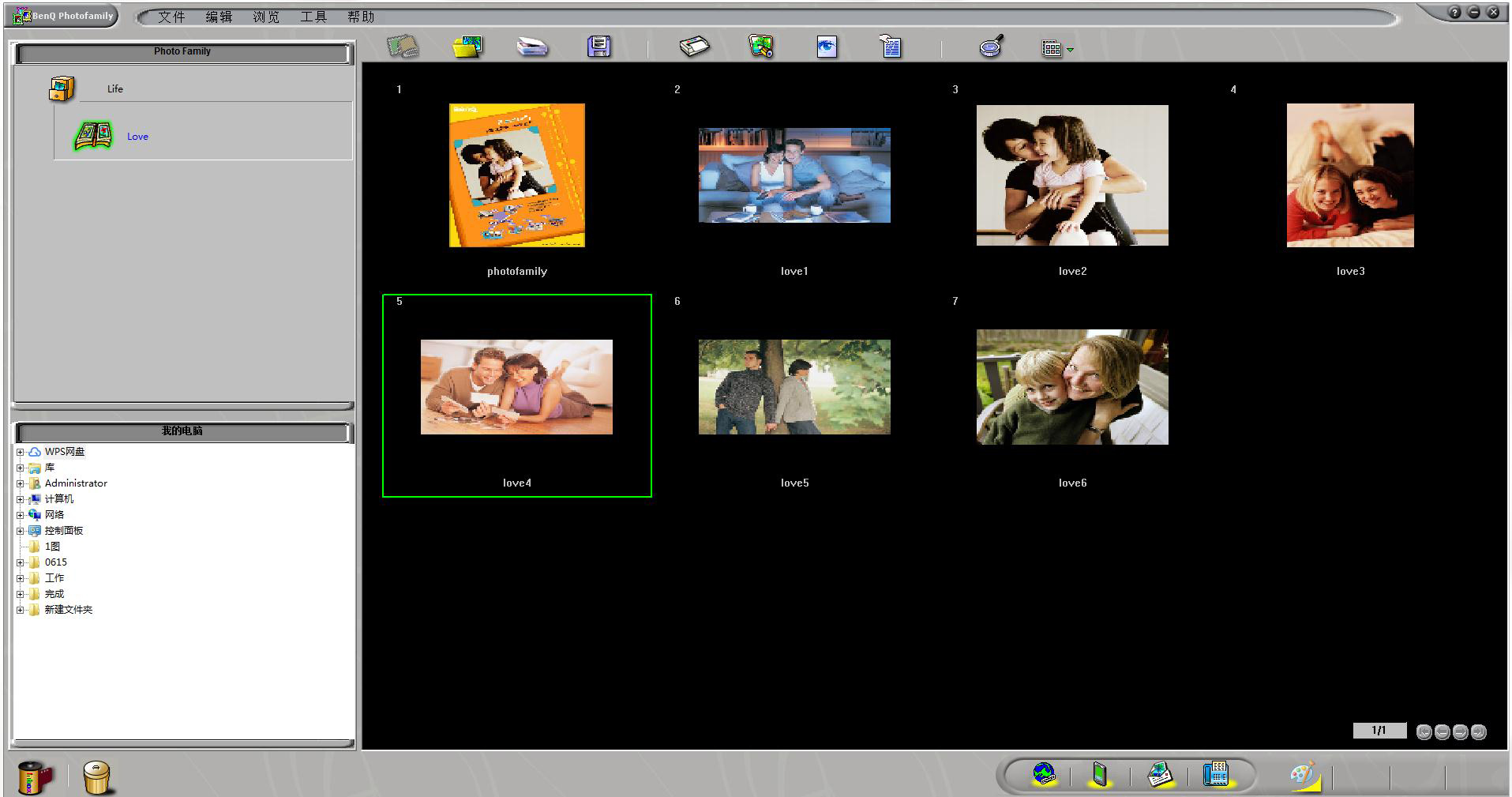
Task: Click the Photo Family panel header
Action: pos(182,52)
